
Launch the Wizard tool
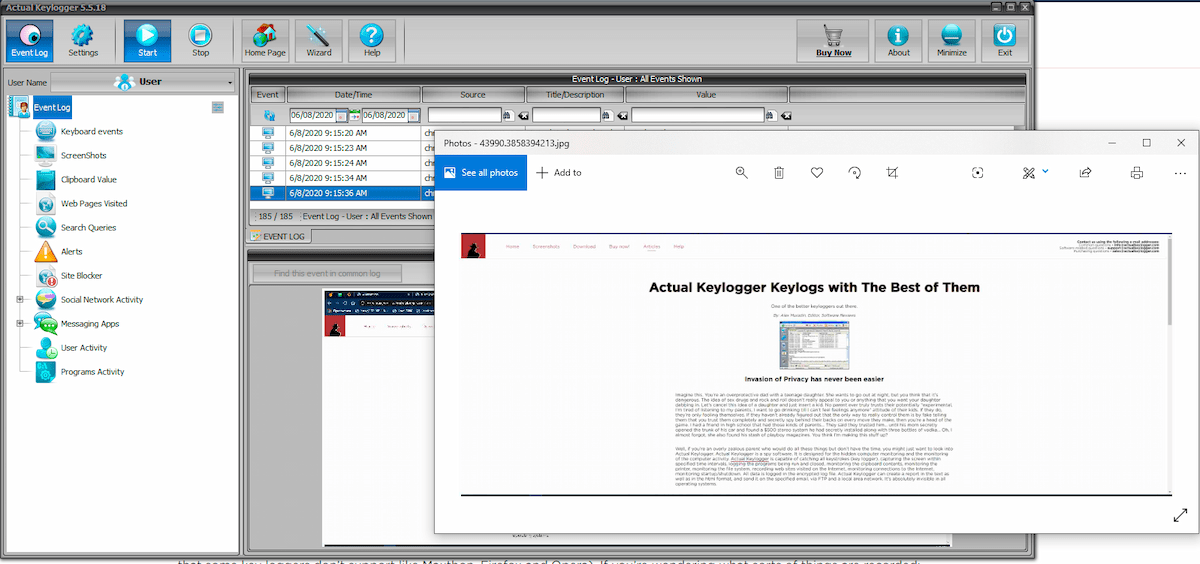tap(319, 41)
